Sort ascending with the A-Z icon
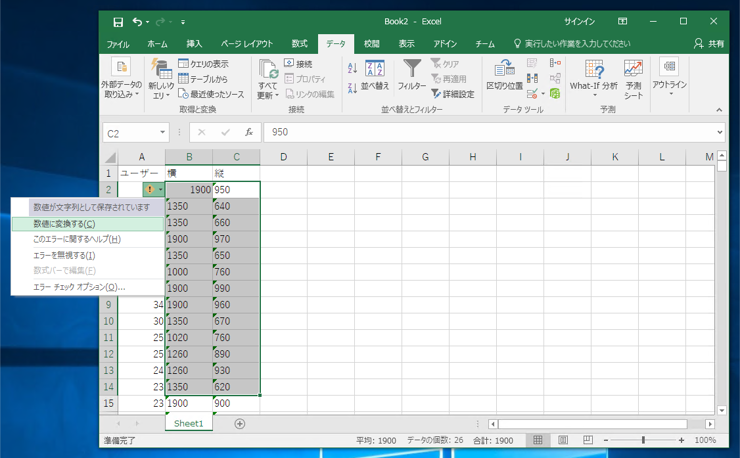The image size is (740, 458). (352, 68)
